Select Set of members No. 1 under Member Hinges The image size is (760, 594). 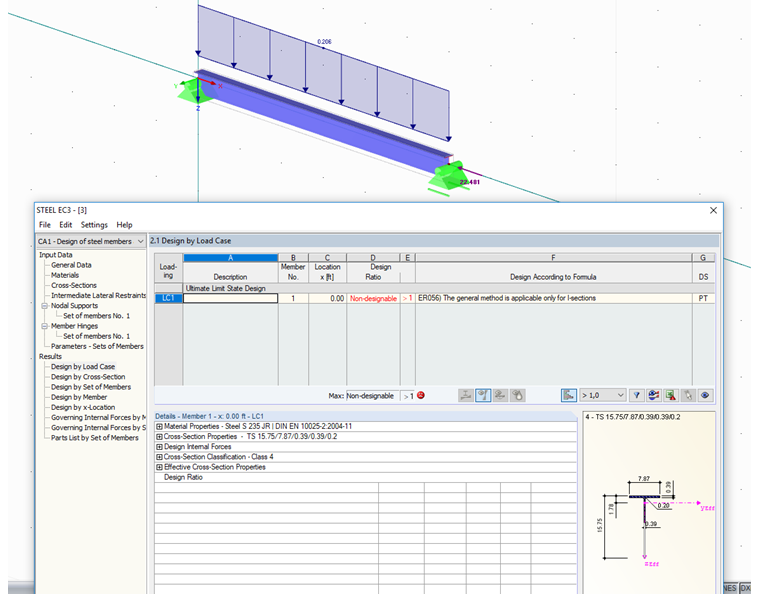point(96,336)
